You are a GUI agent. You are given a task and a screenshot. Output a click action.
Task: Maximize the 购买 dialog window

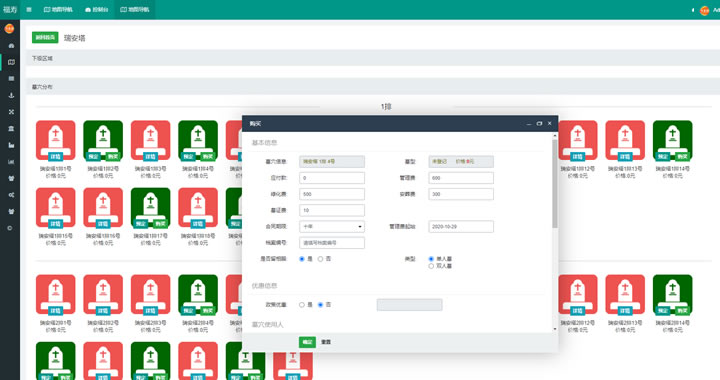pyautogui.click(x=539, y=123)
